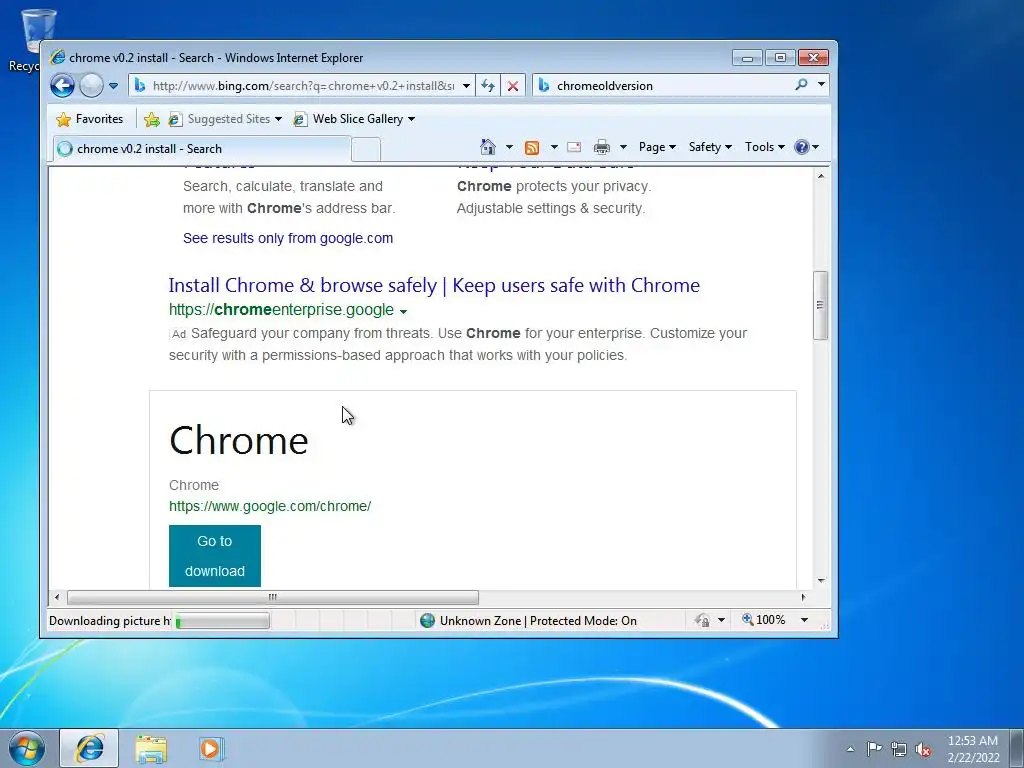Open Install Chrome & browse safely result

point(434,285)
